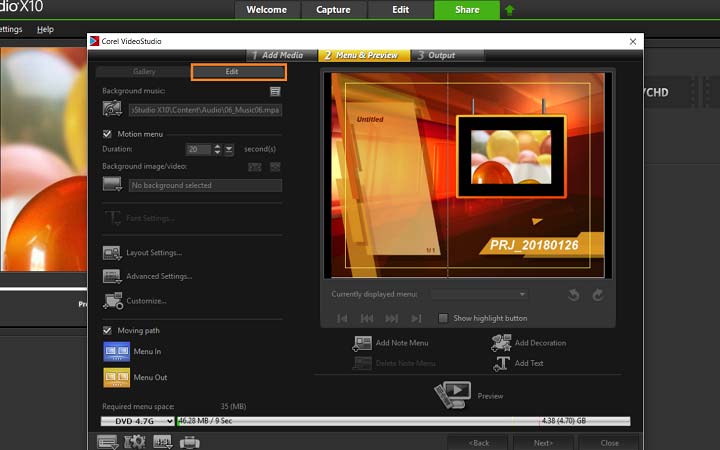Open Advanced Settings

click(112, 276)
